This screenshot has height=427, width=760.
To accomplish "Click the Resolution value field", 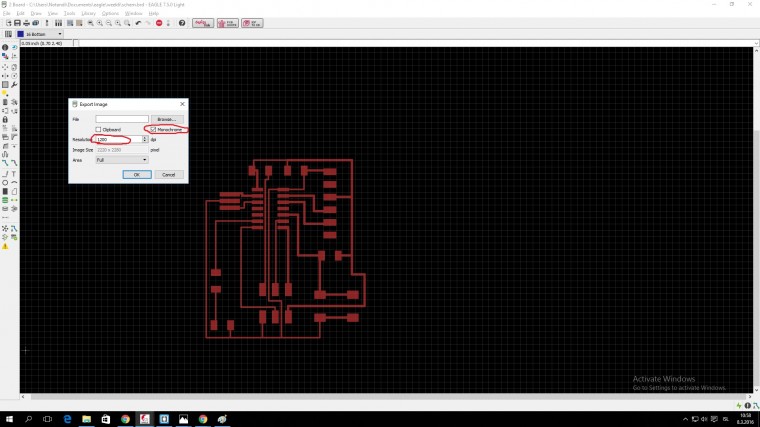I will 119,139.
